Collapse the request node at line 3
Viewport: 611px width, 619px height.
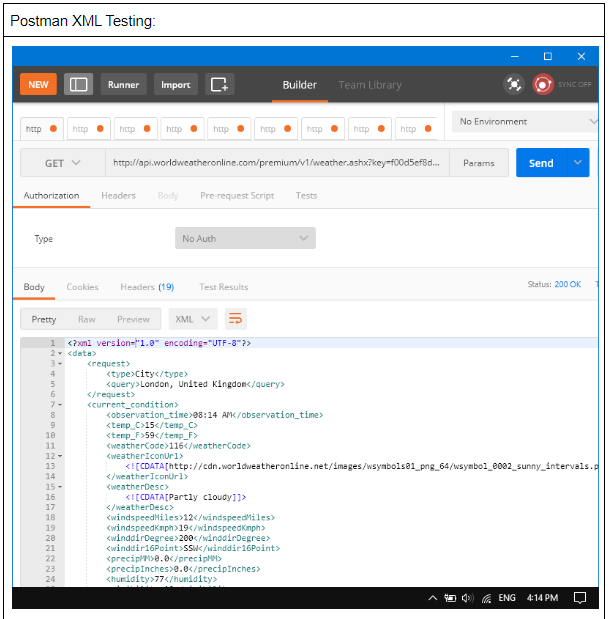(x=60, y=364)
